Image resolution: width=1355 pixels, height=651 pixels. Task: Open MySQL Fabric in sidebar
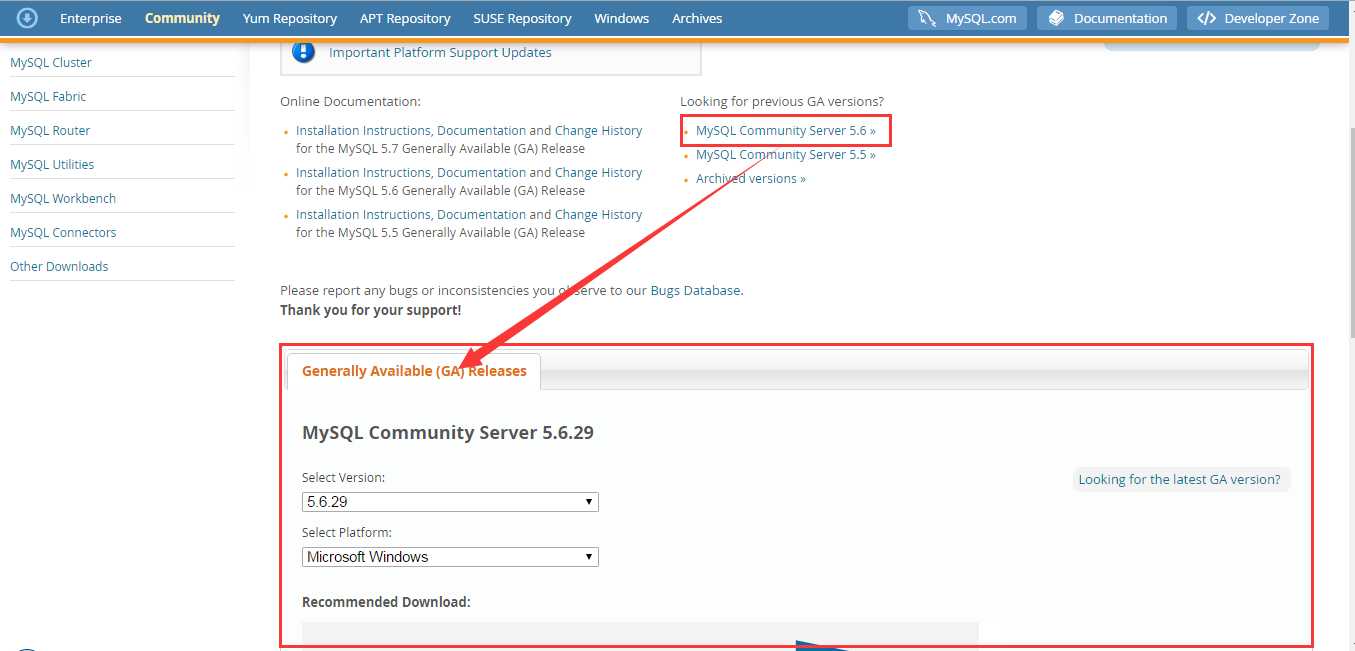48,96
